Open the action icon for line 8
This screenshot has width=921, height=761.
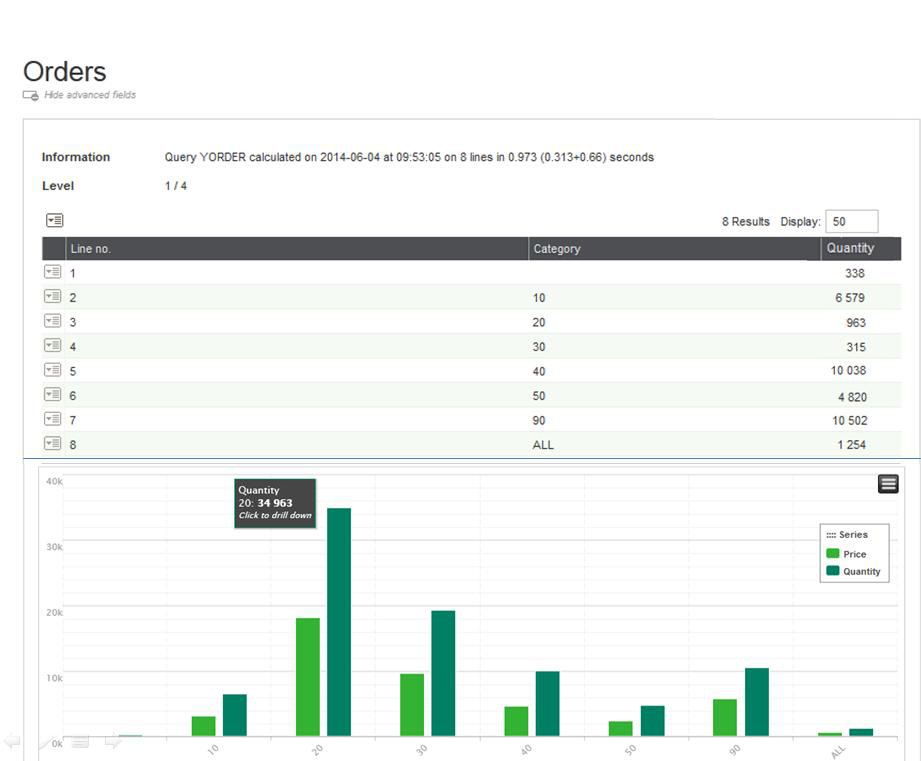[53, 443]
